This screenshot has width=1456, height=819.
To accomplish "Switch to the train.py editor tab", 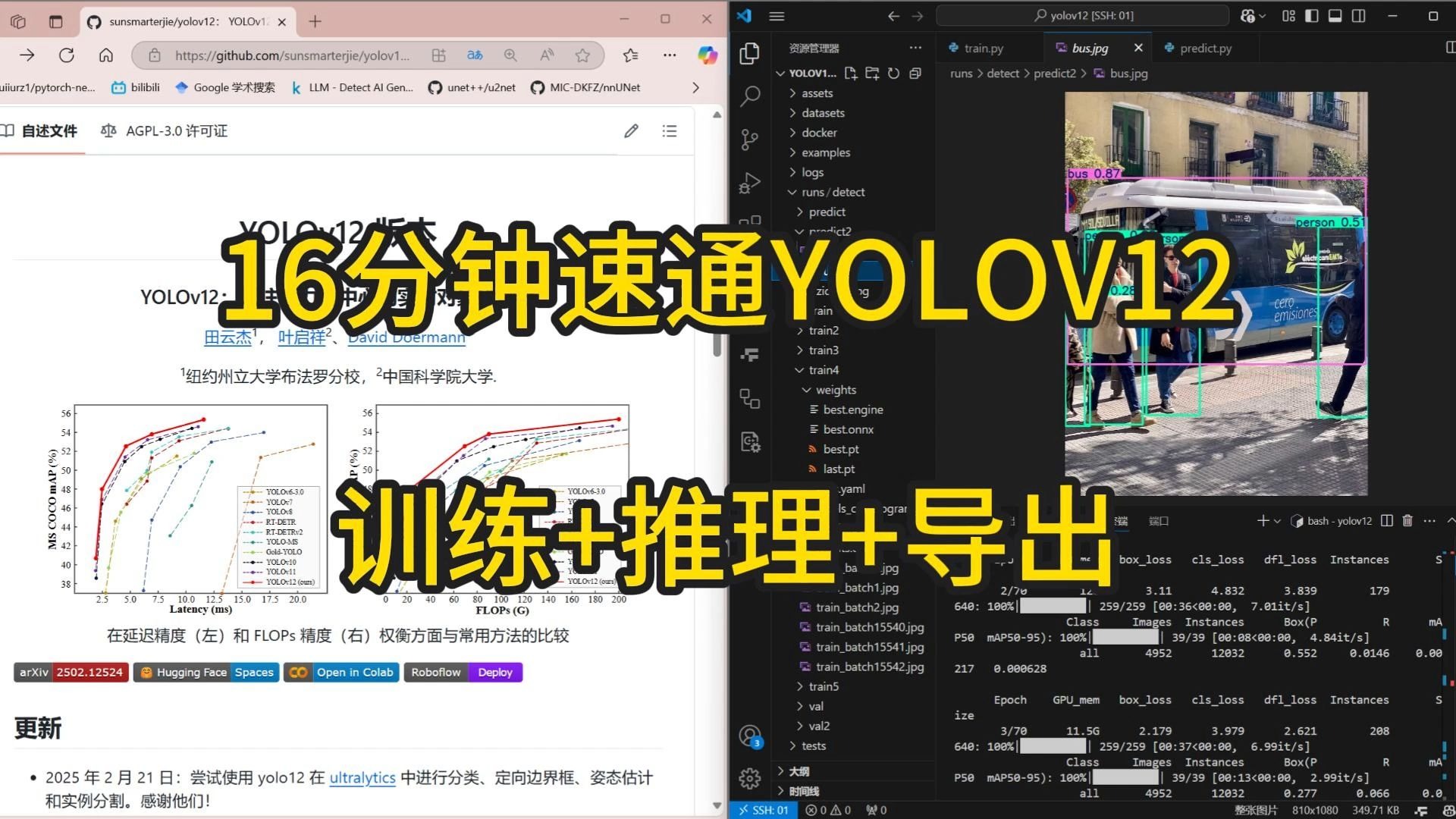I will coord(983,49).
